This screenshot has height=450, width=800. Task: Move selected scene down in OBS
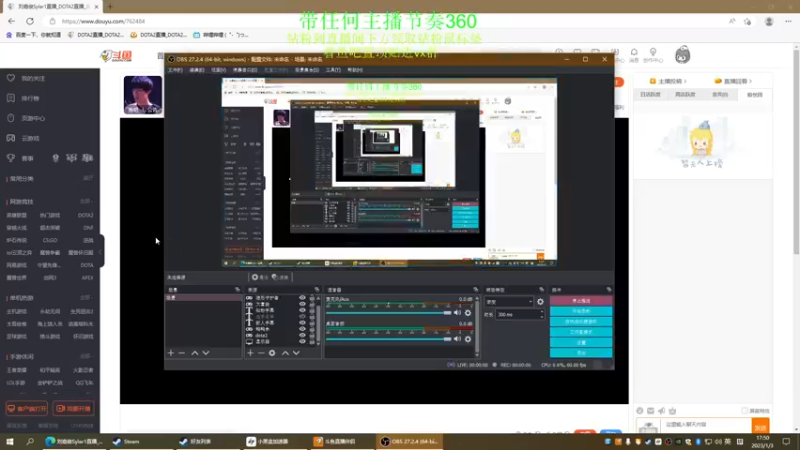[x=206, y=353]
